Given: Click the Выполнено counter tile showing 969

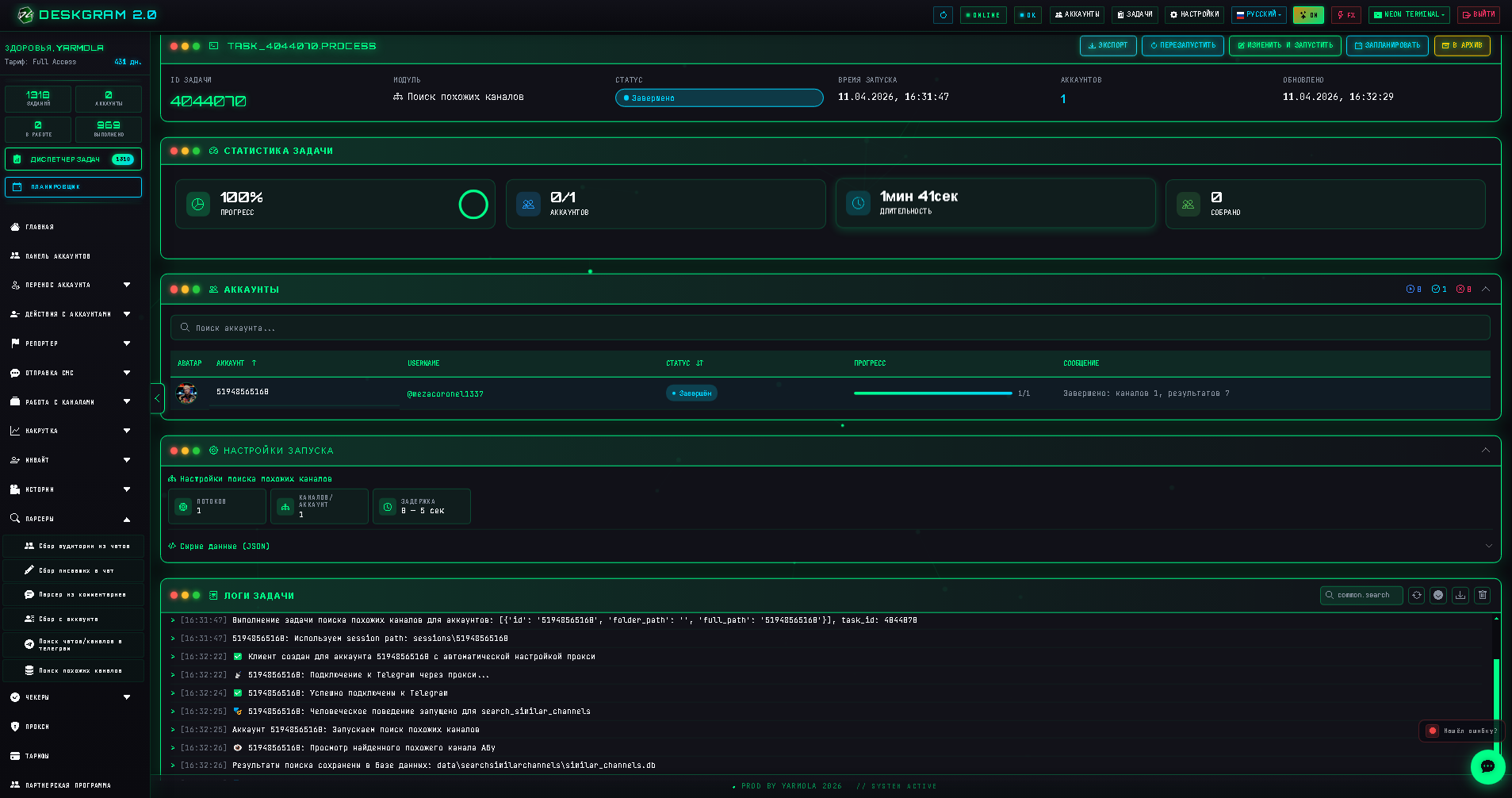Looking at the screenshot, I should [x=109, y=129].
